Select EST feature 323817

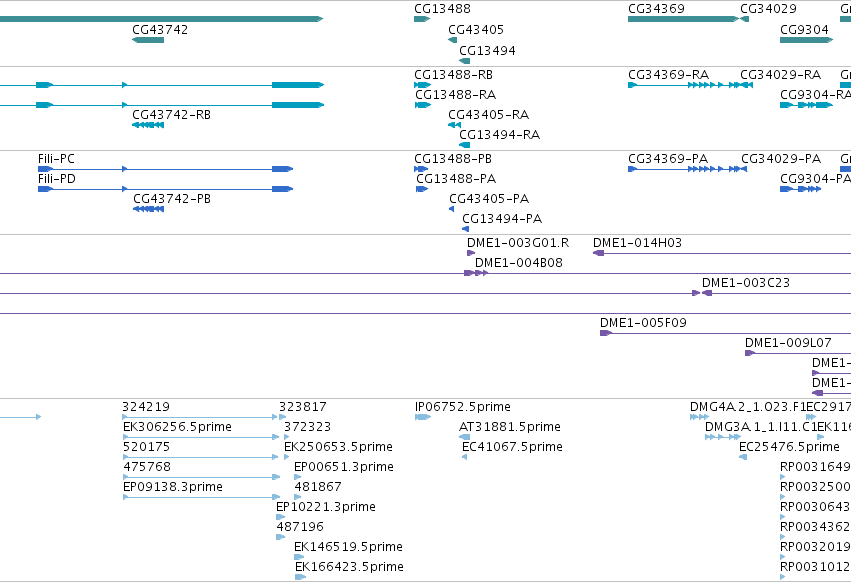tap(283, 417)
